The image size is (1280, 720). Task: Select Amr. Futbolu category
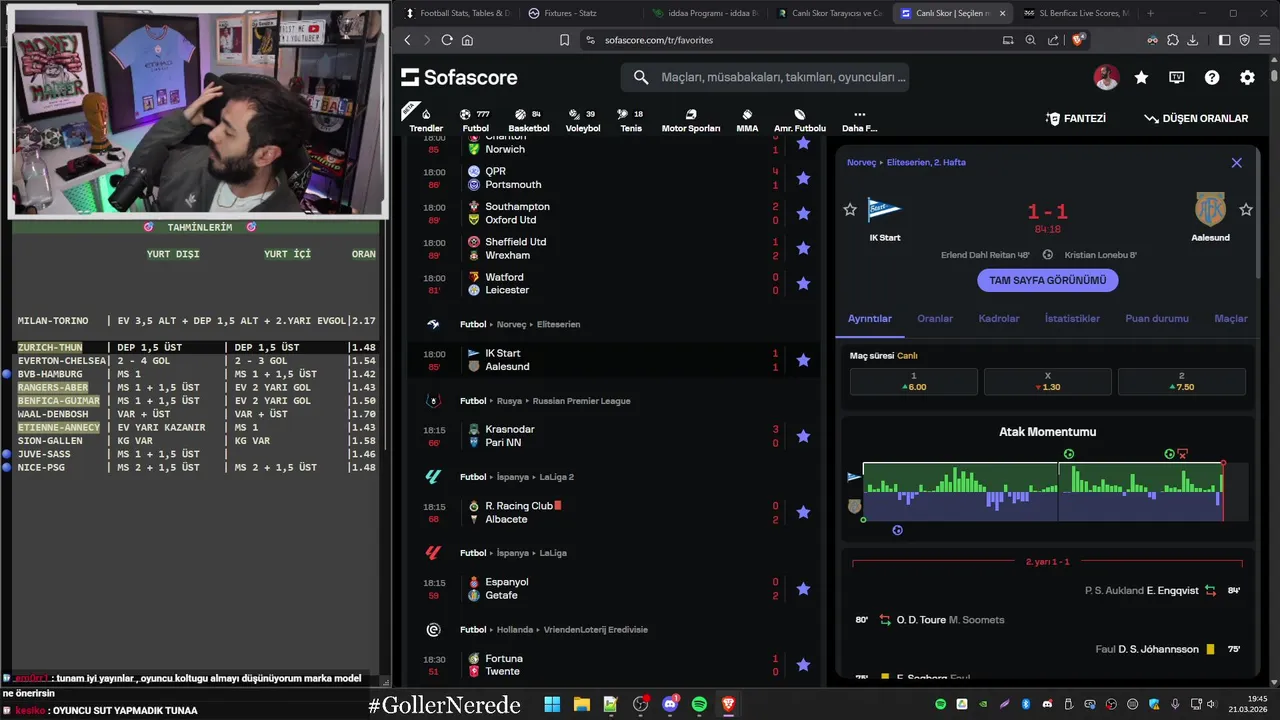pyautogui.click(x=800, y=120)
